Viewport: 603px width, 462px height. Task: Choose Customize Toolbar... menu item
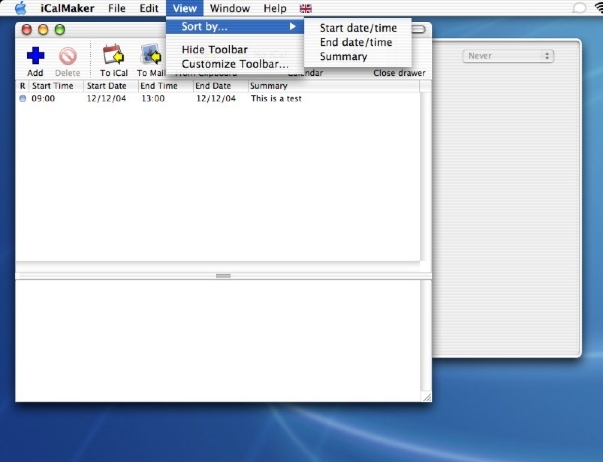click(x=235, y=64)
